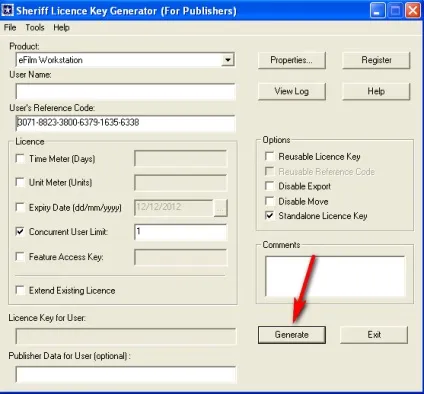Enable the Feature Access Key checkbox
424x394 pixels.
pos(20,257)
